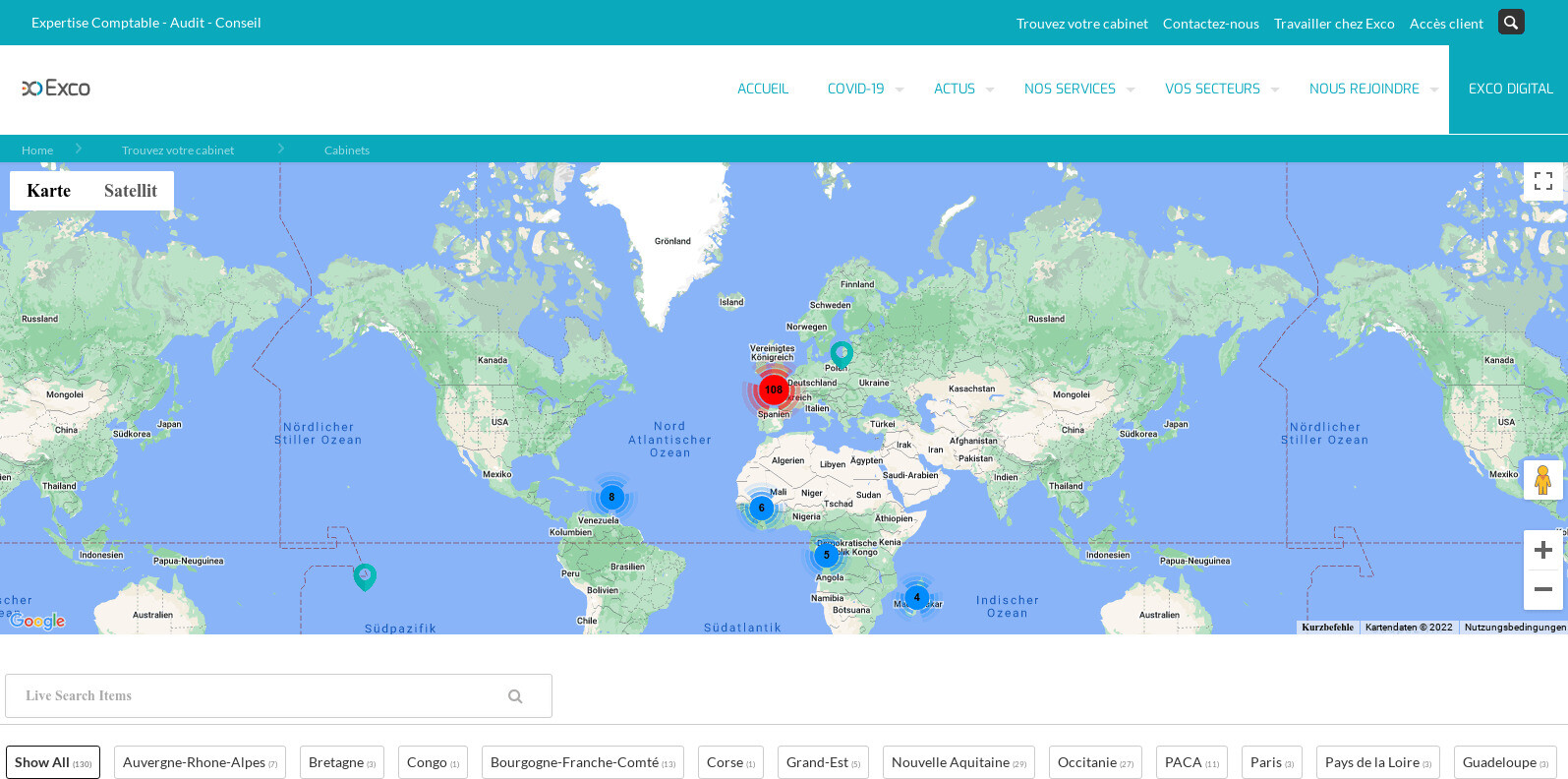Filter by PACA
The image size is (1568, 779).
[x=1191, y=762]
